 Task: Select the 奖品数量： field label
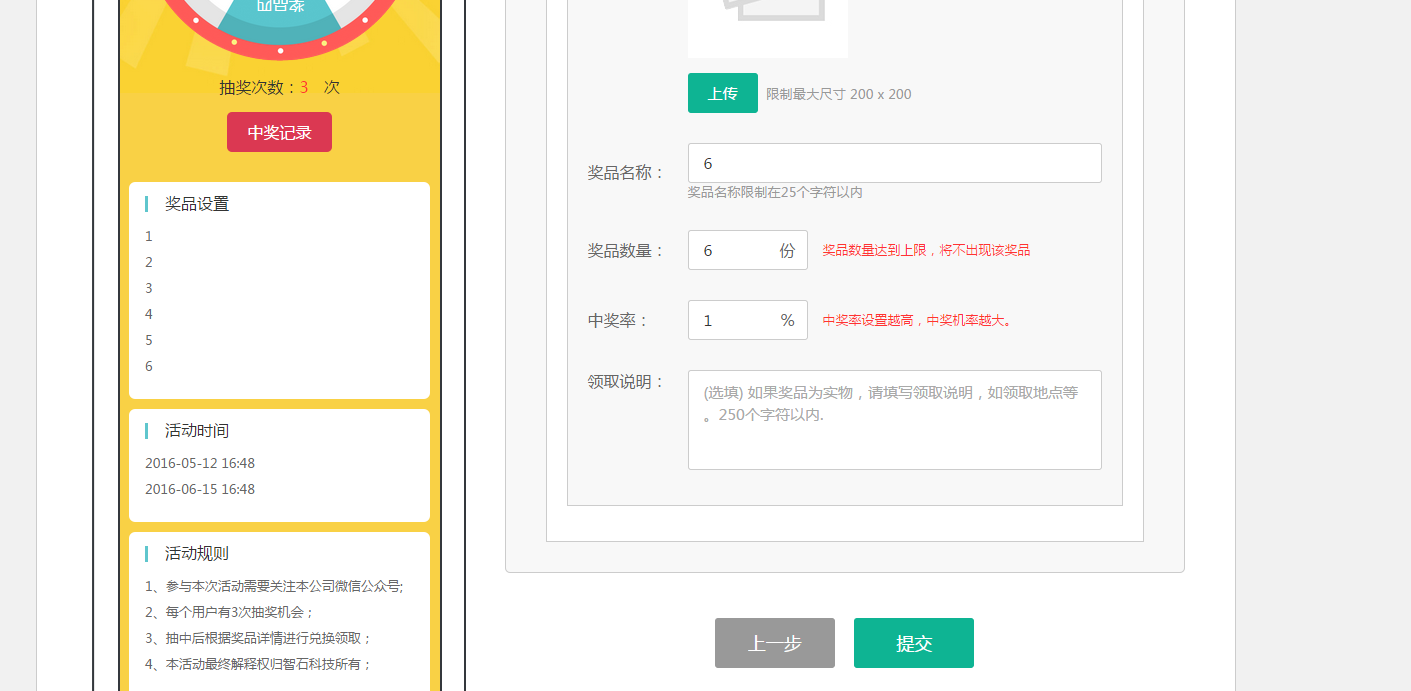coord(626,251)
